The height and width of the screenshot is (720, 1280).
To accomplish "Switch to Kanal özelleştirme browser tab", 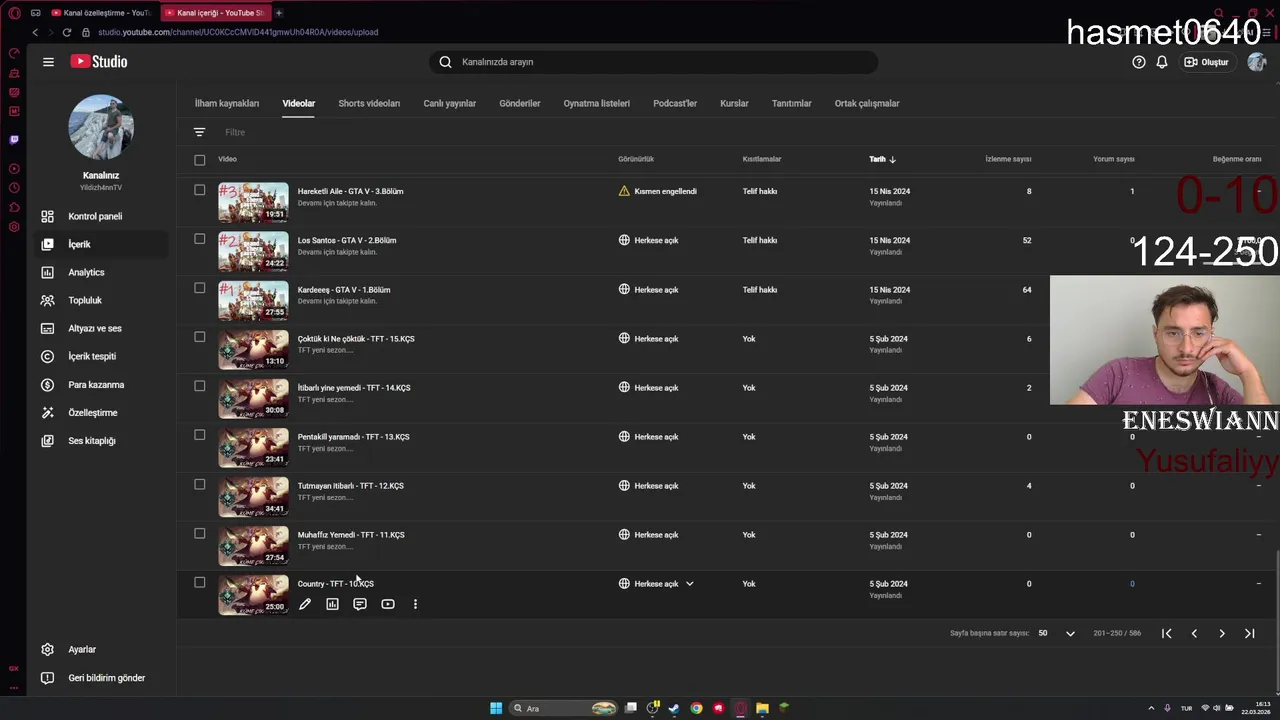I will click(100, 13).
